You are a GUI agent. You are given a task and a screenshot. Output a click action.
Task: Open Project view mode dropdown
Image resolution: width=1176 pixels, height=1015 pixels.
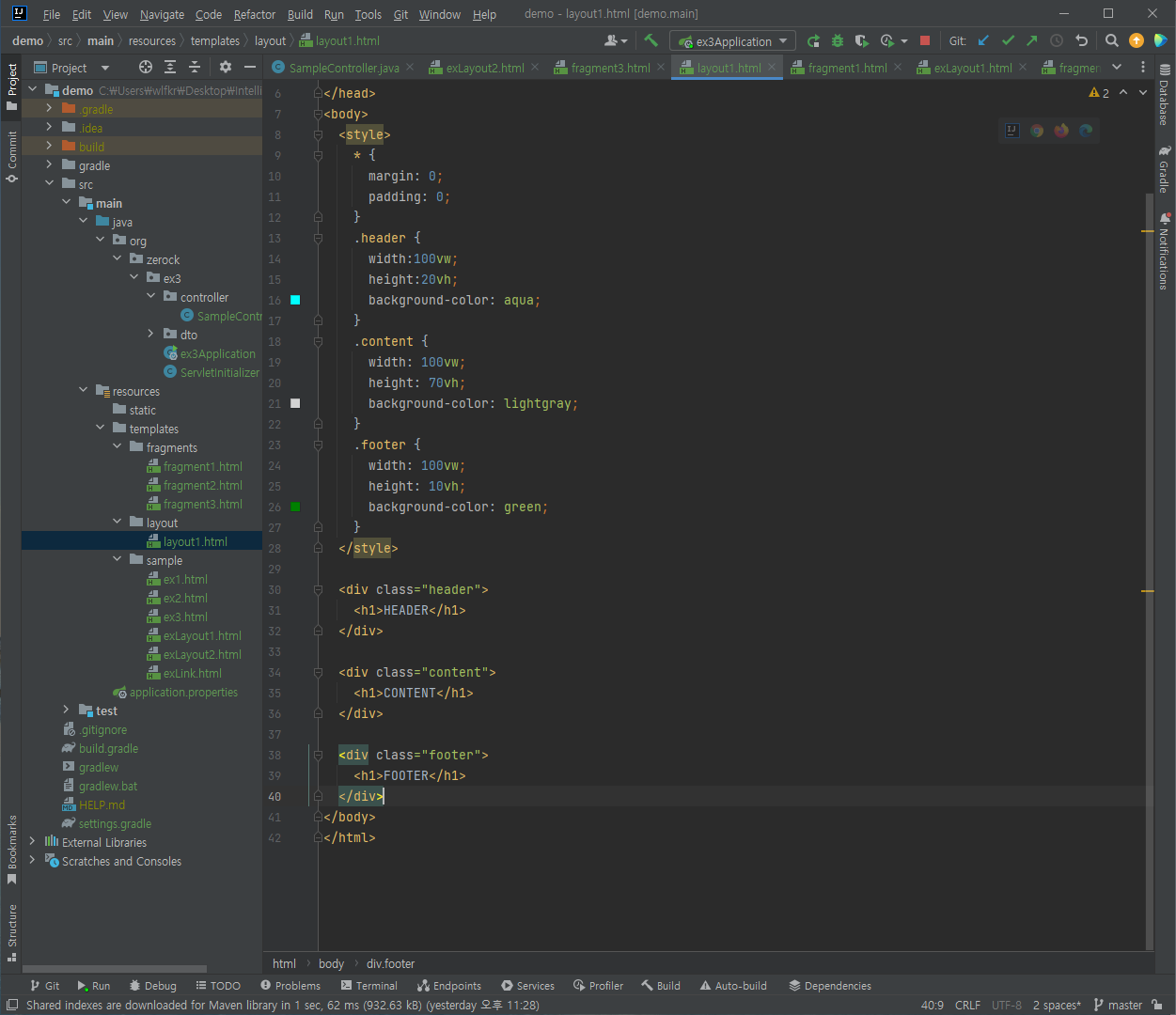(x=104, y=68)
